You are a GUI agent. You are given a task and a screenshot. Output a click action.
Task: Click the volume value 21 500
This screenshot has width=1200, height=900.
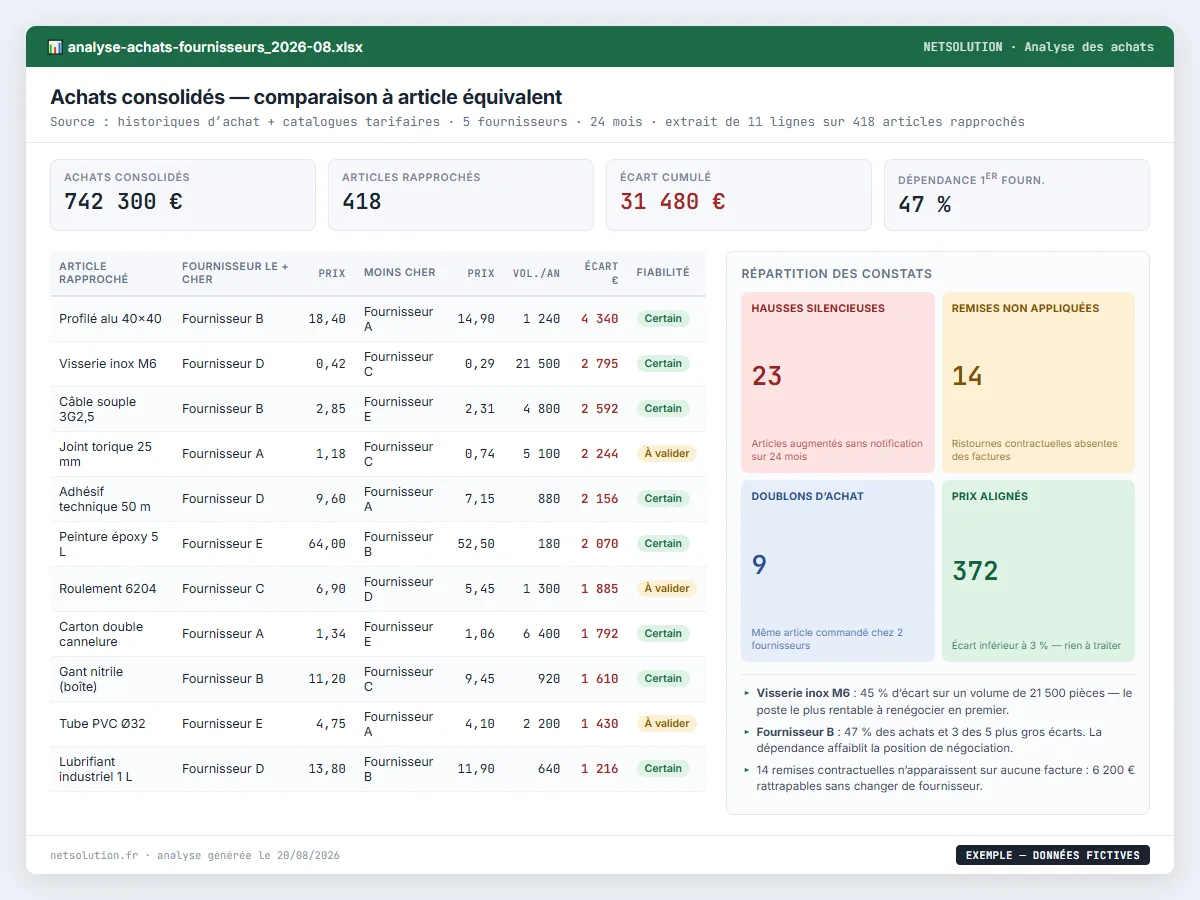tap(538, 364)
